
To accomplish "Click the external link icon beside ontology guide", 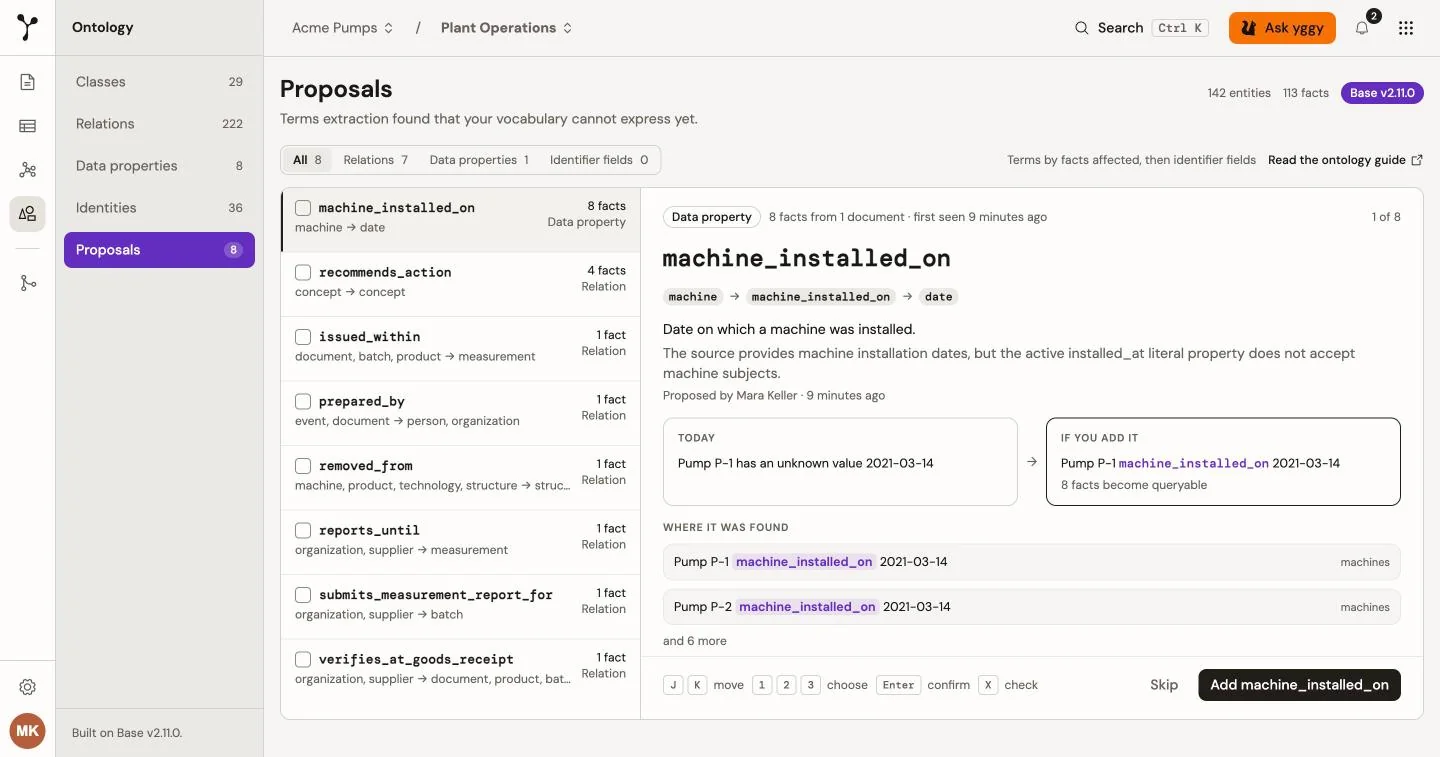I will pos(1417,160).
